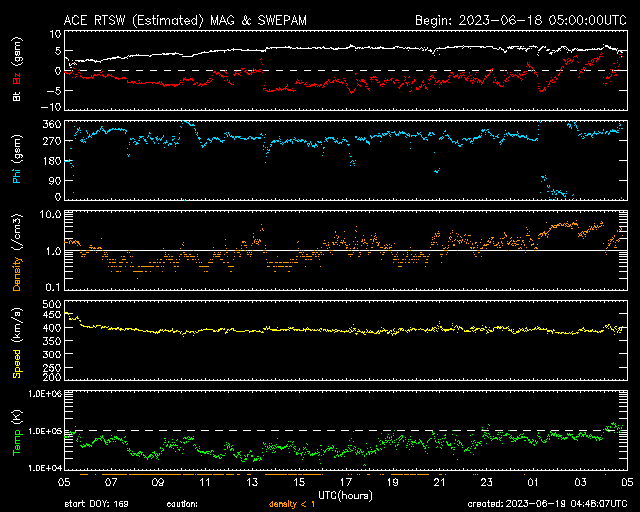
Task: Click the yellow Speed (km/s) axis label
Action: [17, 340]
